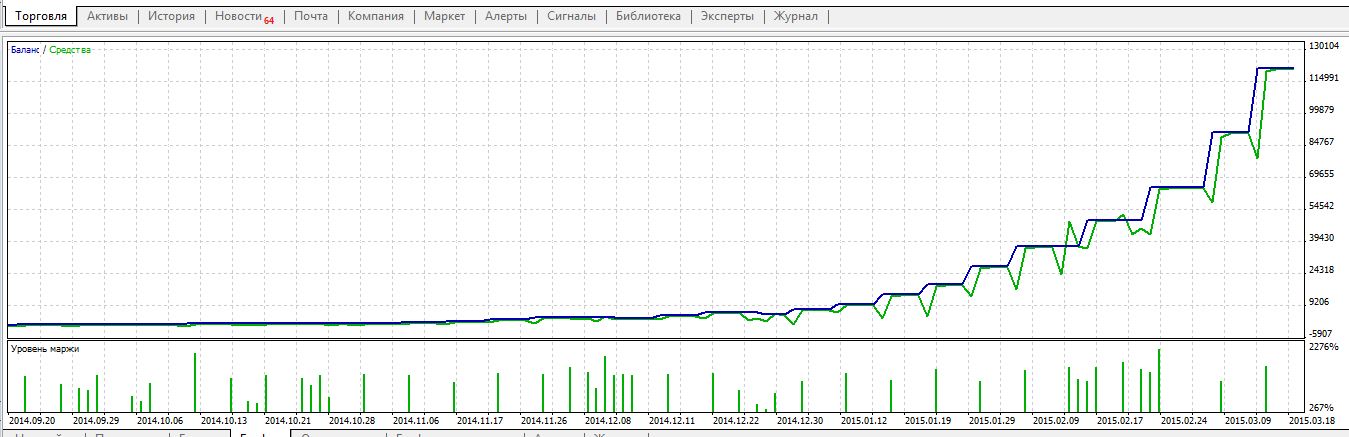1349x437 pixels.
Task: Click the 2015.02.09 date label
Action: [x=1056, y=421]
